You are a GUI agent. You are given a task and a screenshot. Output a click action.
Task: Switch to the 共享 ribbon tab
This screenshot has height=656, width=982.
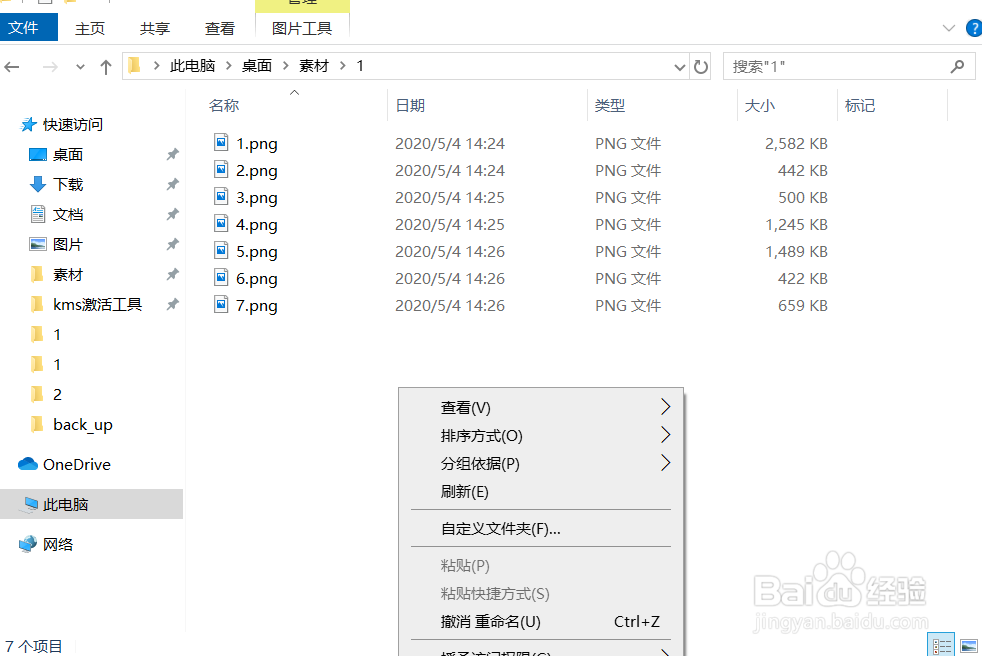point(154,28)
